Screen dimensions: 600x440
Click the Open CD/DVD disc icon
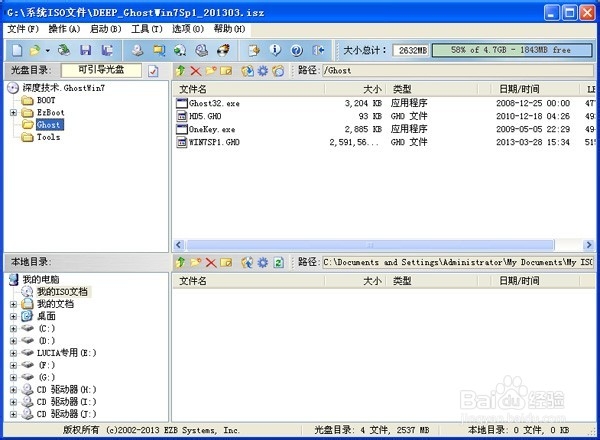pos(64,50)
